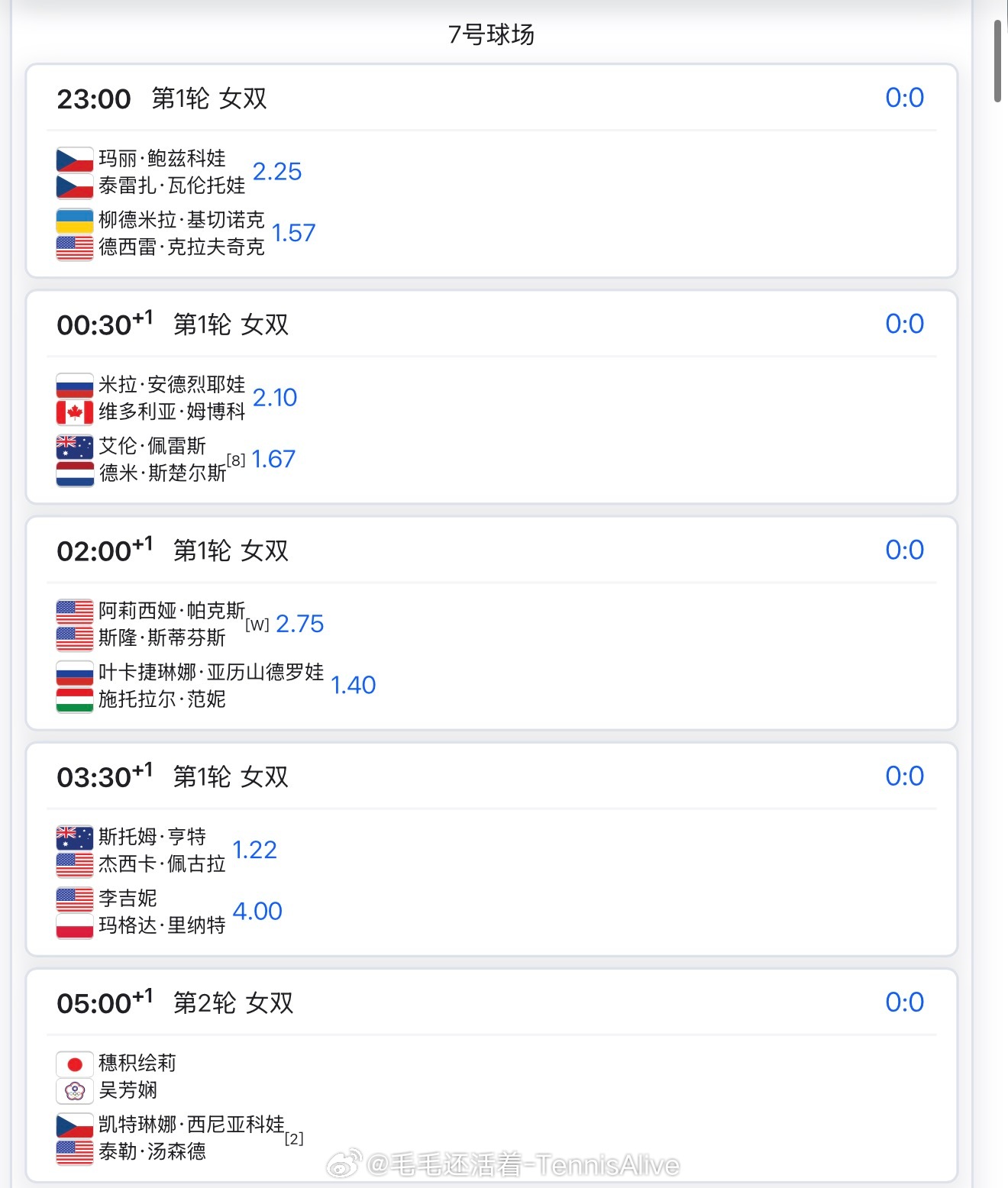Click Canada flag beside 维多利亚·姆博科
The width and height of the screenshot is (1008, 1188).
[74, 412]
